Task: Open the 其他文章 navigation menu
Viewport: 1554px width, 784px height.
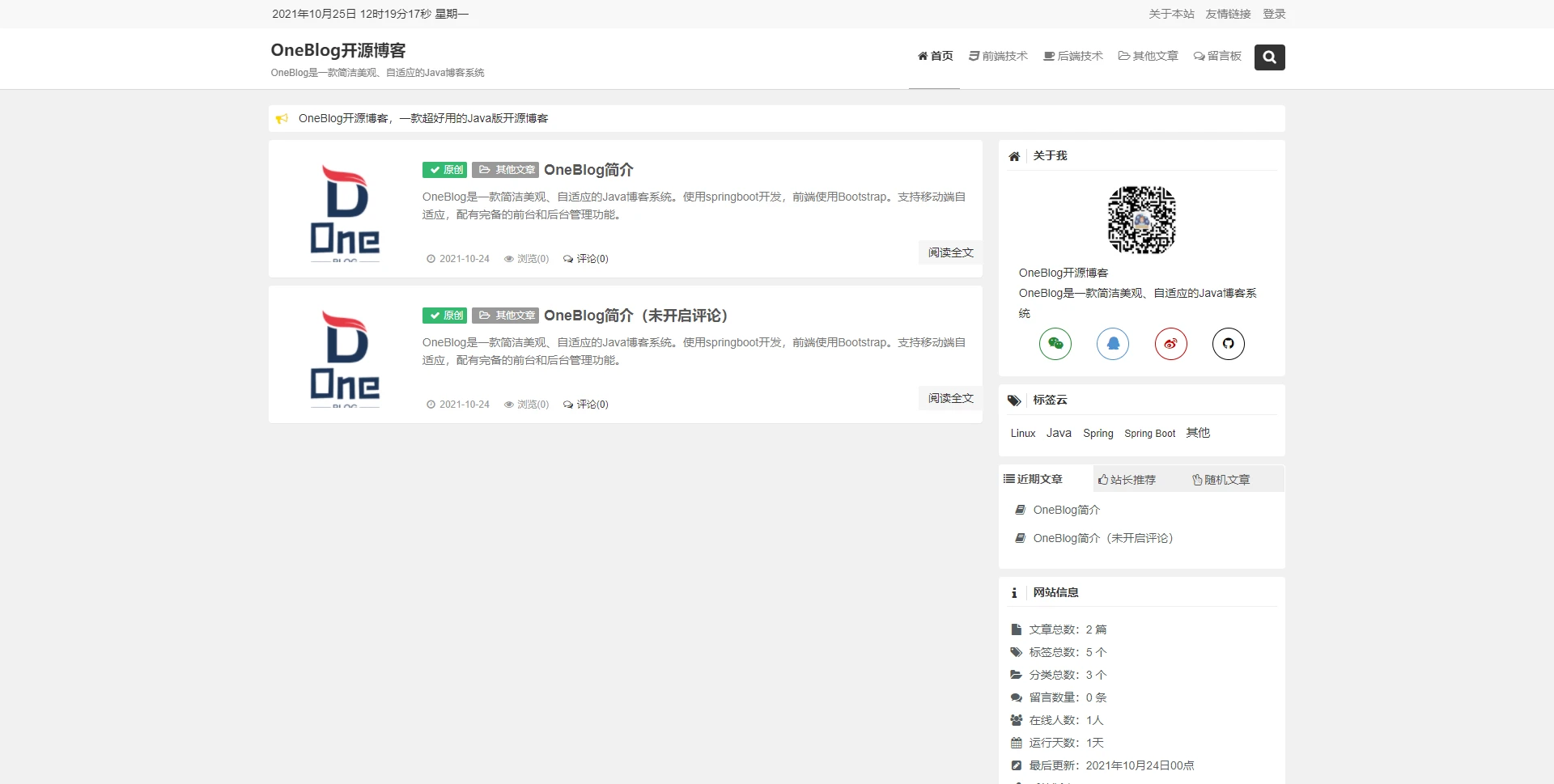Action: coord(1149,56)
